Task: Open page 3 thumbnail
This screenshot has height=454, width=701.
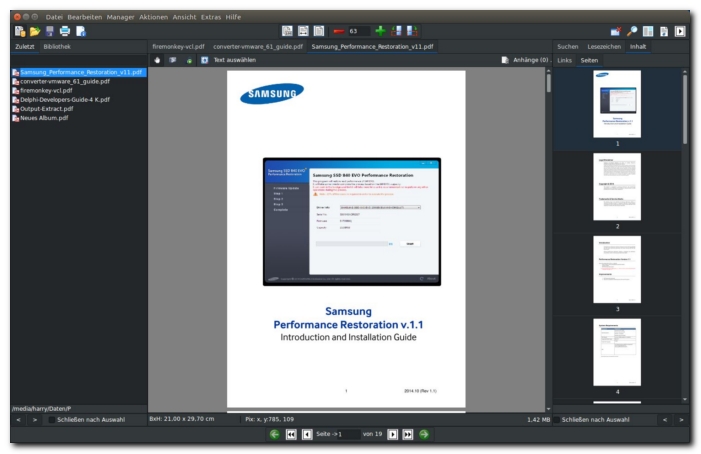Action: pos(617,269)
